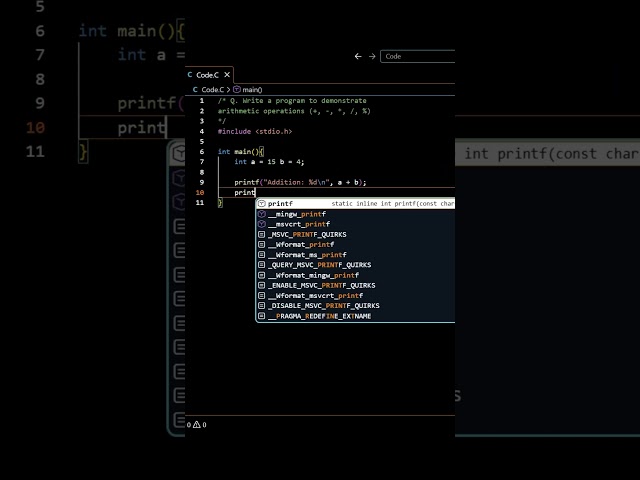Pick _MSVC_PRINTF_QUIRKS from suggestions

(x=355, y=234)
